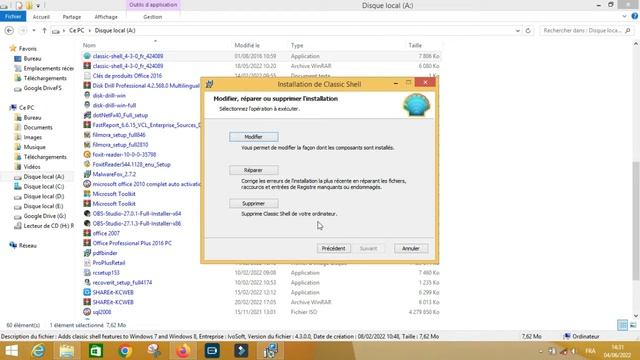Open the Fichier ribbon tab
This screenshot has height=360, width=640.
[13, 16]
